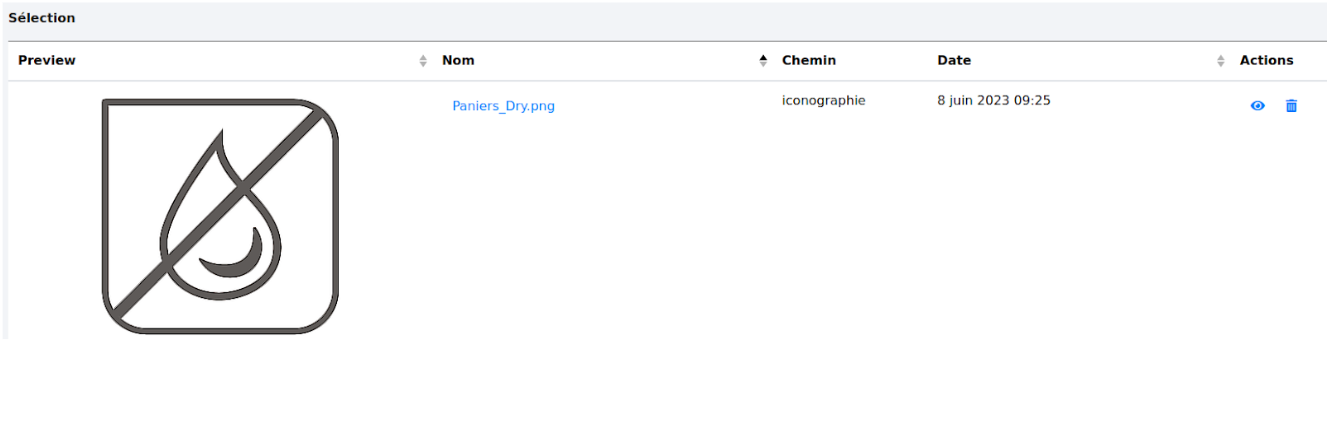Delete Paniers_Dry.png with the trash icon

[1291, 106]
